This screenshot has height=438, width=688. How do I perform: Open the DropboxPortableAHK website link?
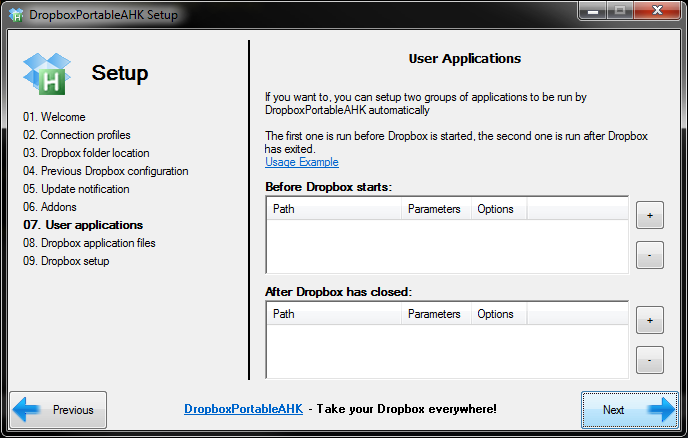(243, 409)
